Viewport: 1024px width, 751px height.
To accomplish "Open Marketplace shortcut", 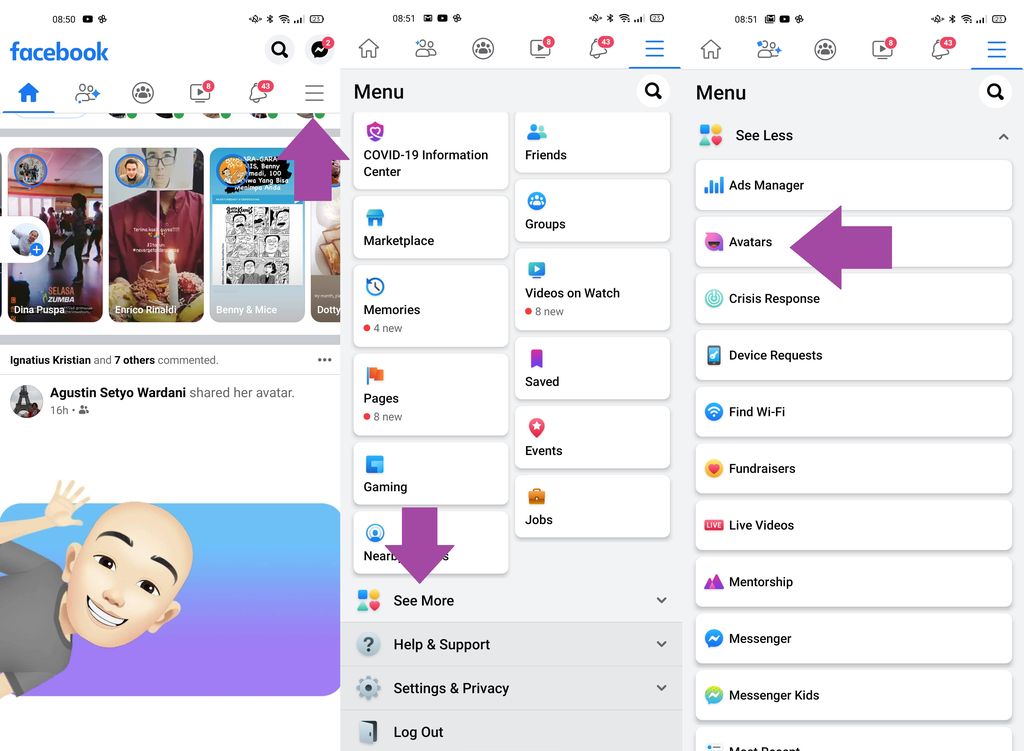I will click(430, 227).
